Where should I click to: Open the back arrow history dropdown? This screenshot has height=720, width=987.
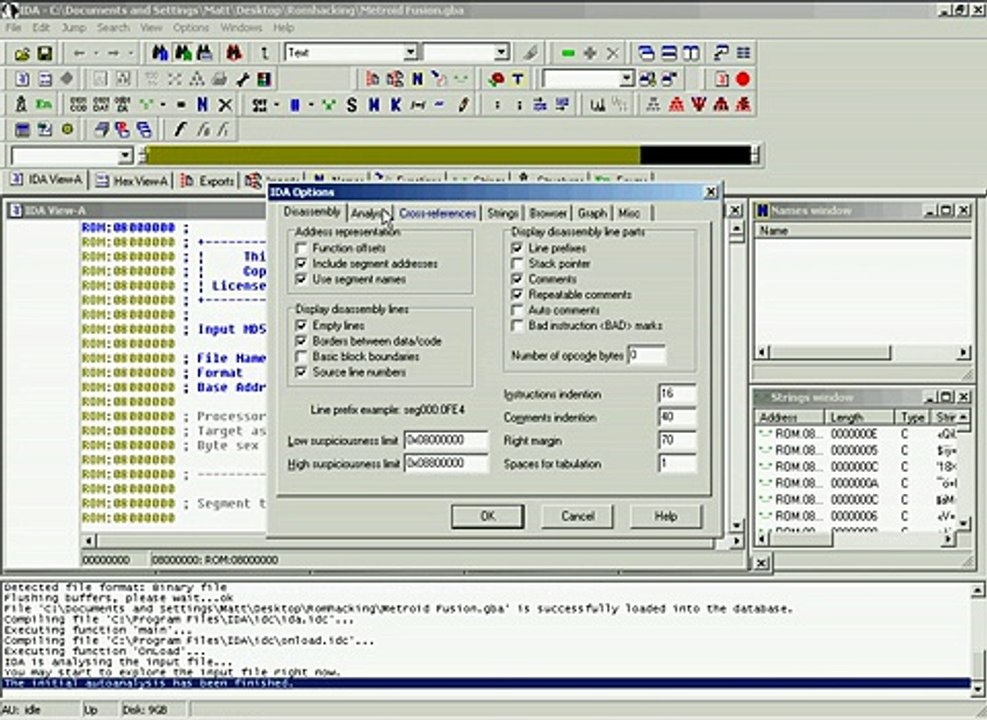[x=96, y=53]
